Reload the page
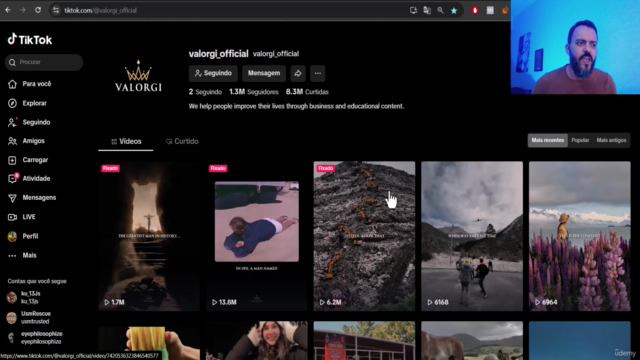 [x=38, y=10]
